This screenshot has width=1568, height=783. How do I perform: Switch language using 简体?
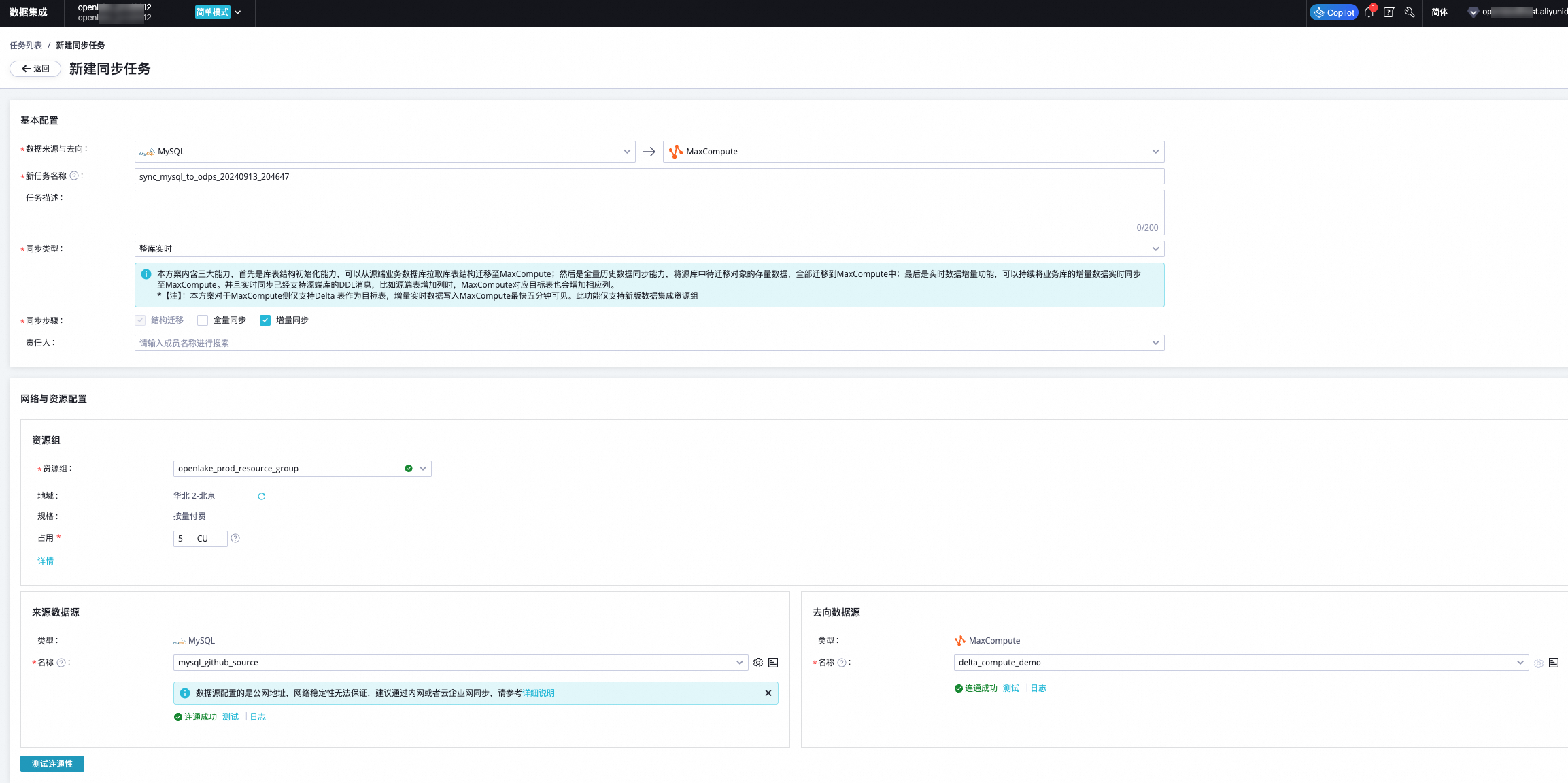click(x=1439, y=12)
